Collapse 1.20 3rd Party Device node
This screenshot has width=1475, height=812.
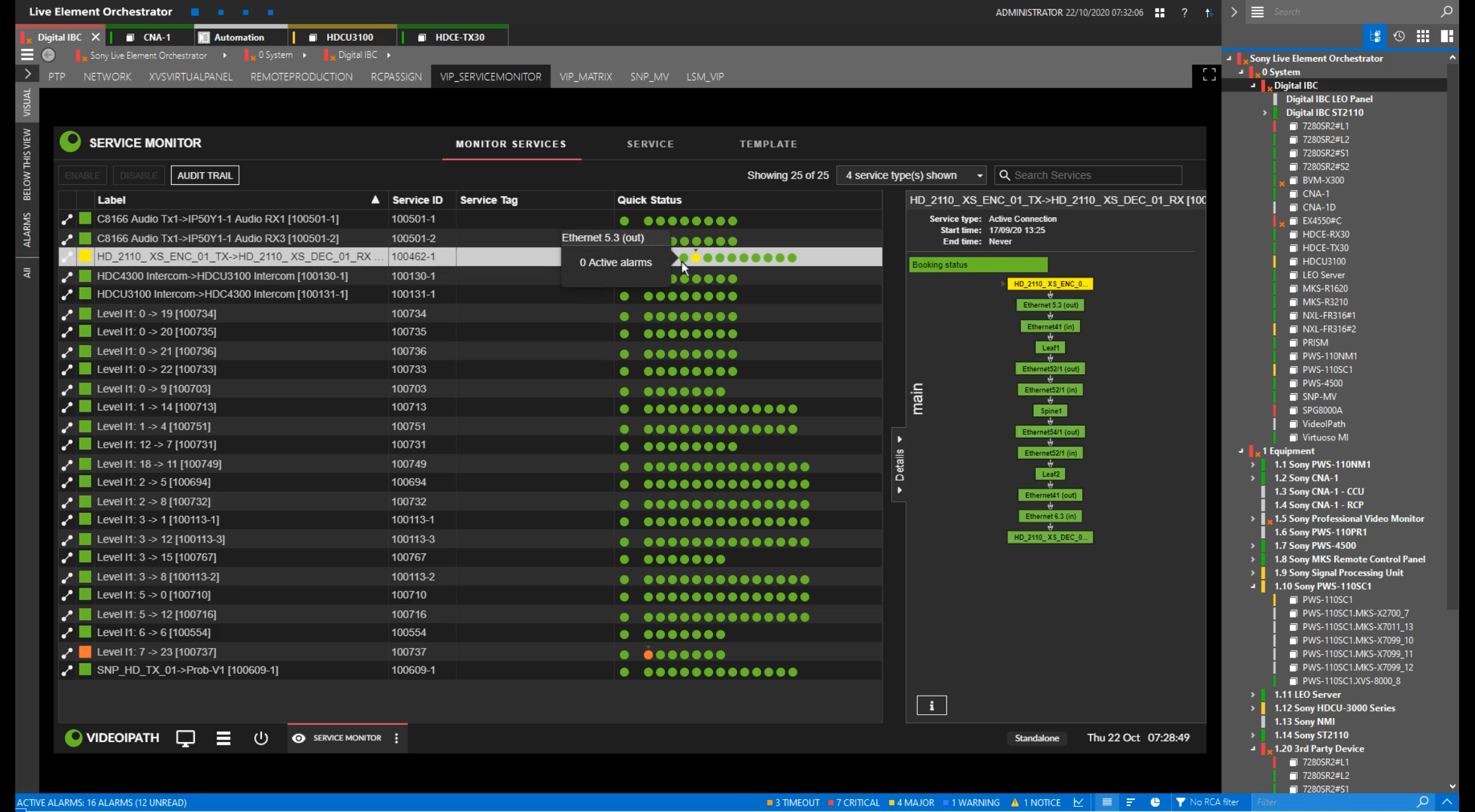(1253, 749)
